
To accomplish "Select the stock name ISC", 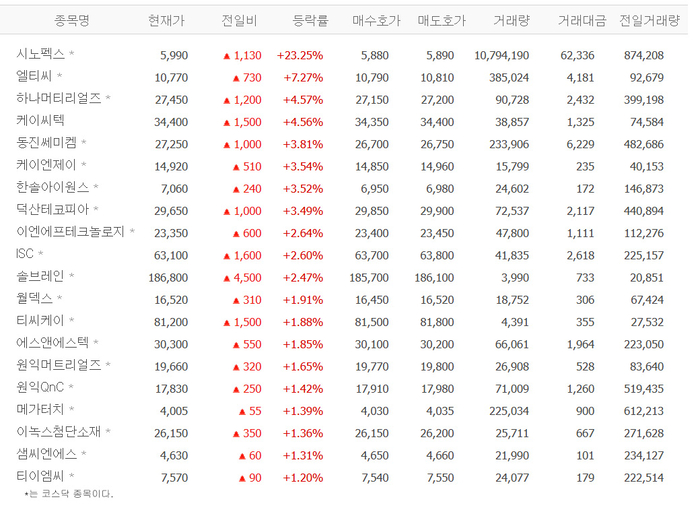I will coord(25,254).
